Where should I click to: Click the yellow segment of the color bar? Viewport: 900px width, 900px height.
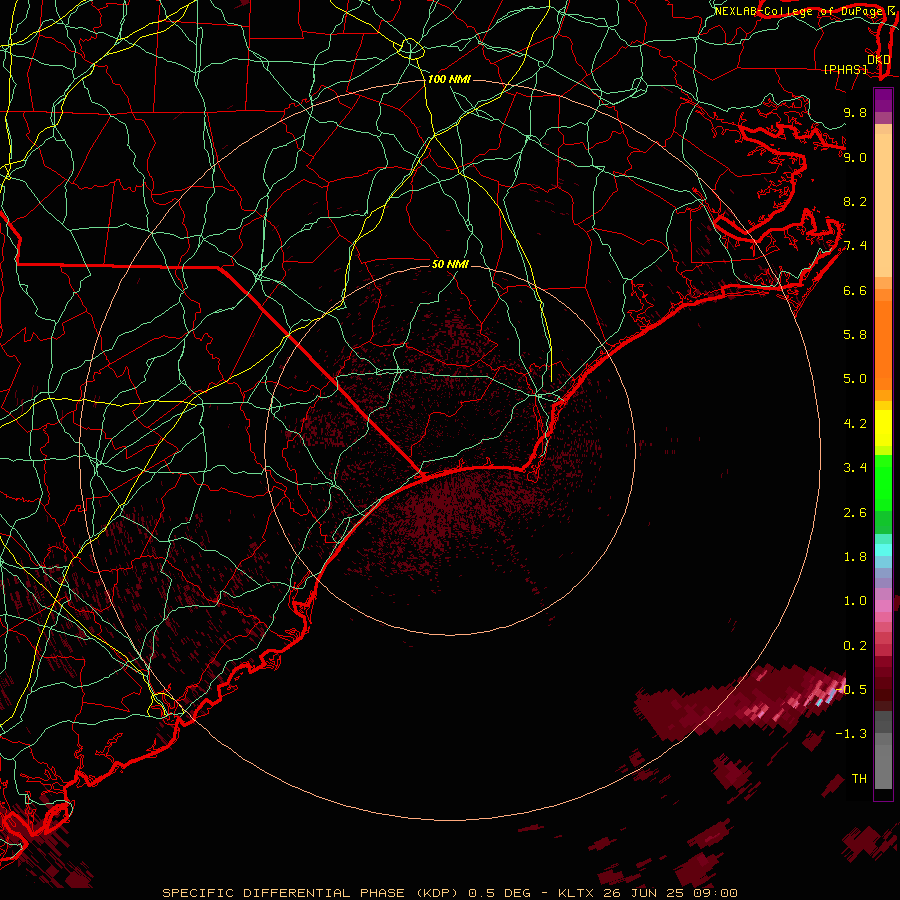pyautogui.click(x=883, y=428)
